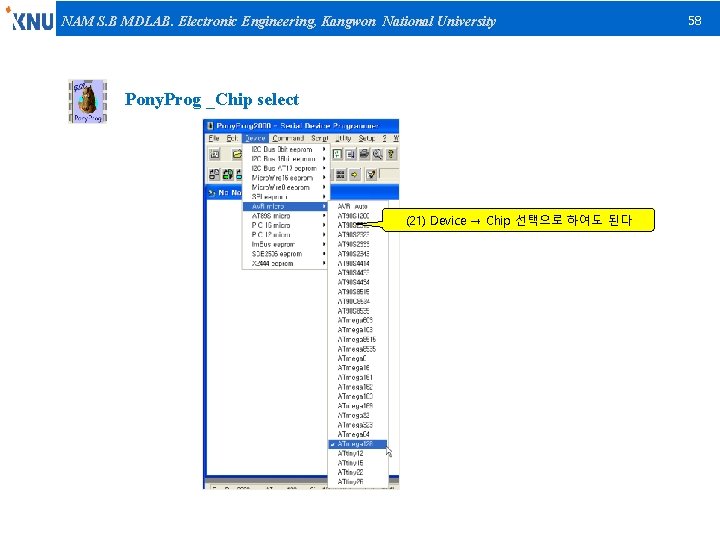Expand the MicroWire8 eeprom submenu arrow

point(324,187)
